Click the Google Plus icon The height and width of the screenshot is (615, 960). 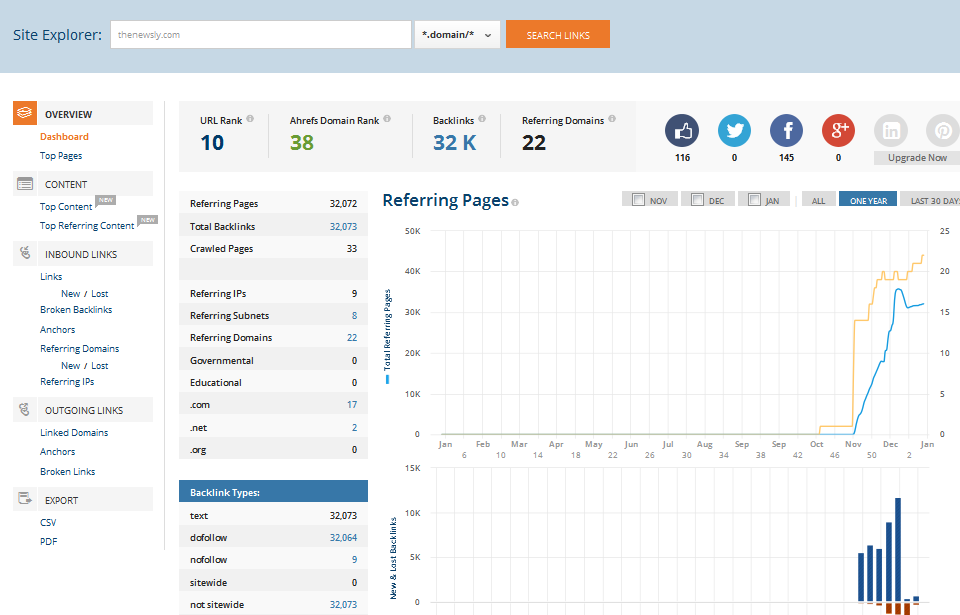click(838, 130)
